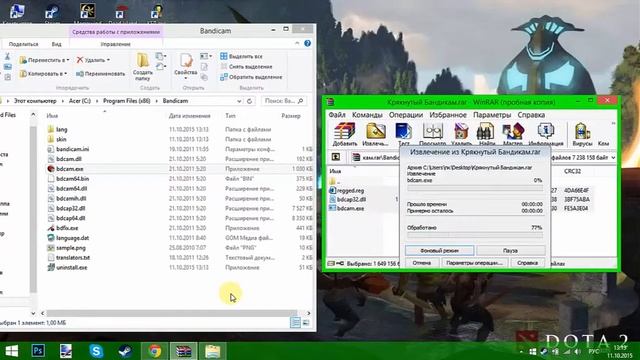Open Chrome from the taskbar
This screenshot has width=640, height=360.
click(154, 351)
